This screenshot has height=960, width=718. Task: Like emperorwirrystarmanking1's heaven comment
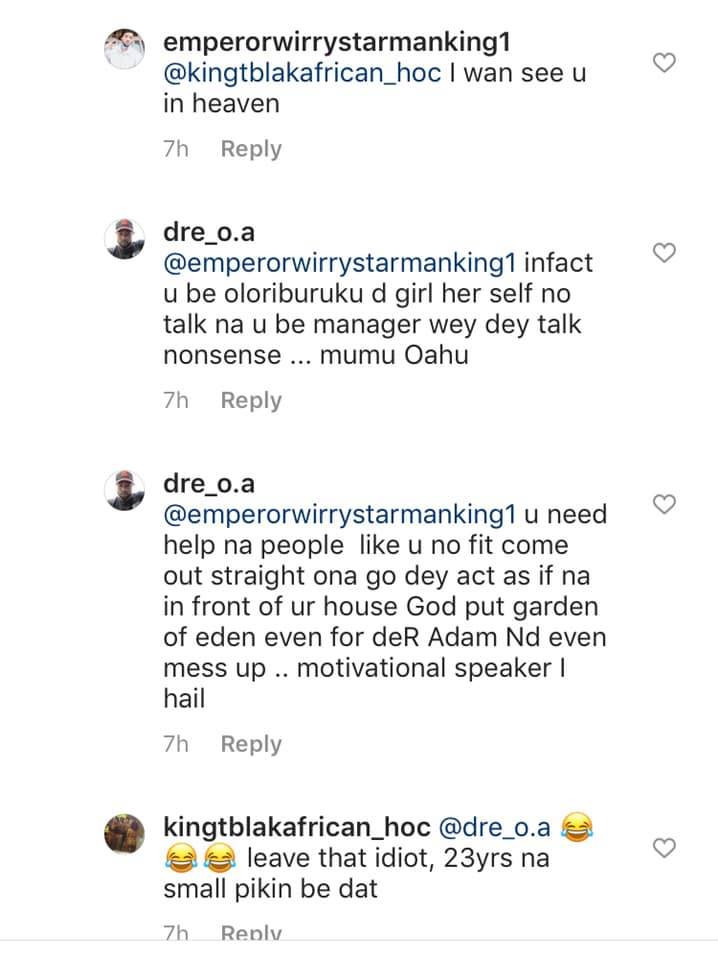coord(664,63)
